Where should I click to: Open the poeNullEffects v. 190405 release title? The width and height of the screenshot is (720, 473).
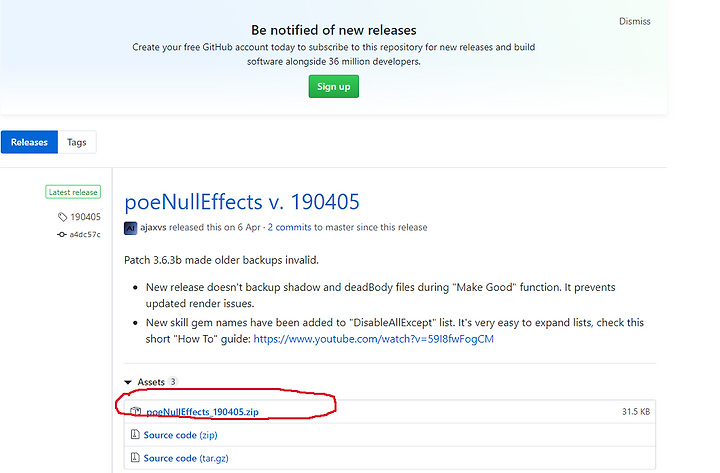(x=242, y=202)
